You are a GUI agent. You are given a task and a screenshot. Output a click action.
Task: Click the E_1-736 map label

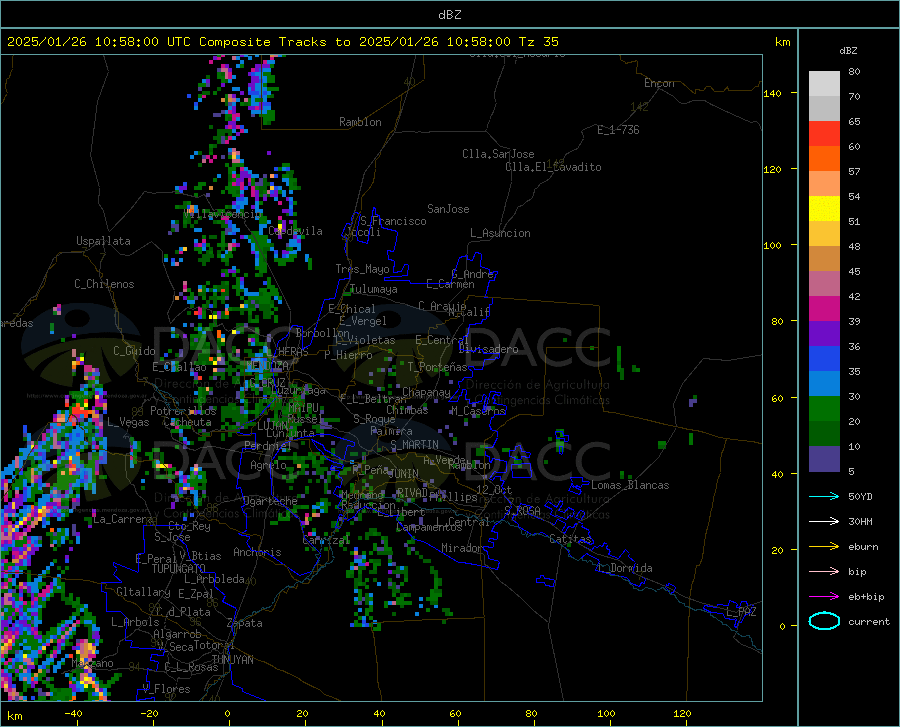click(x=618, y=130)
